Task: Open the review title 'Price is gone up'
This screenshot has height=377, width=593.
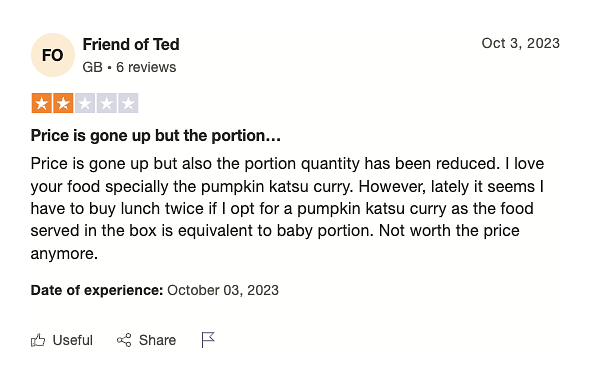Action: (x=155, y=136)
